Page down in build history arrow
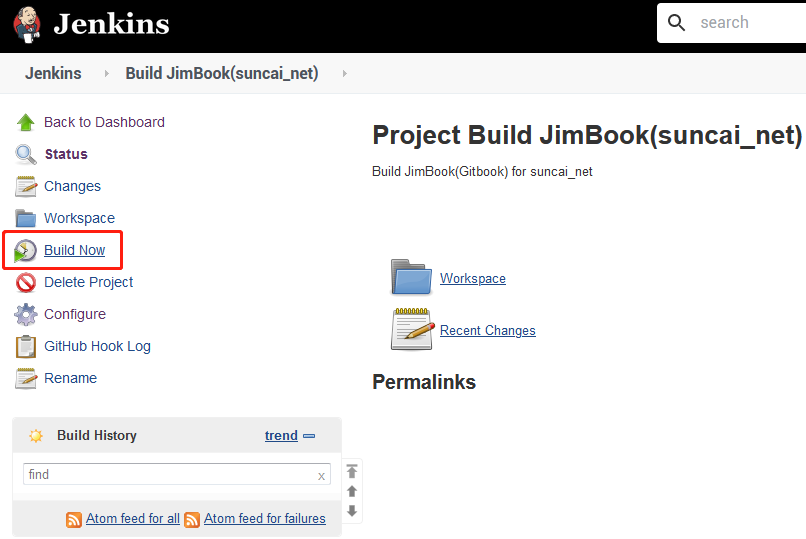Image resolution: width=806 pixels, height=539 pixels. (x=352, y=511)
